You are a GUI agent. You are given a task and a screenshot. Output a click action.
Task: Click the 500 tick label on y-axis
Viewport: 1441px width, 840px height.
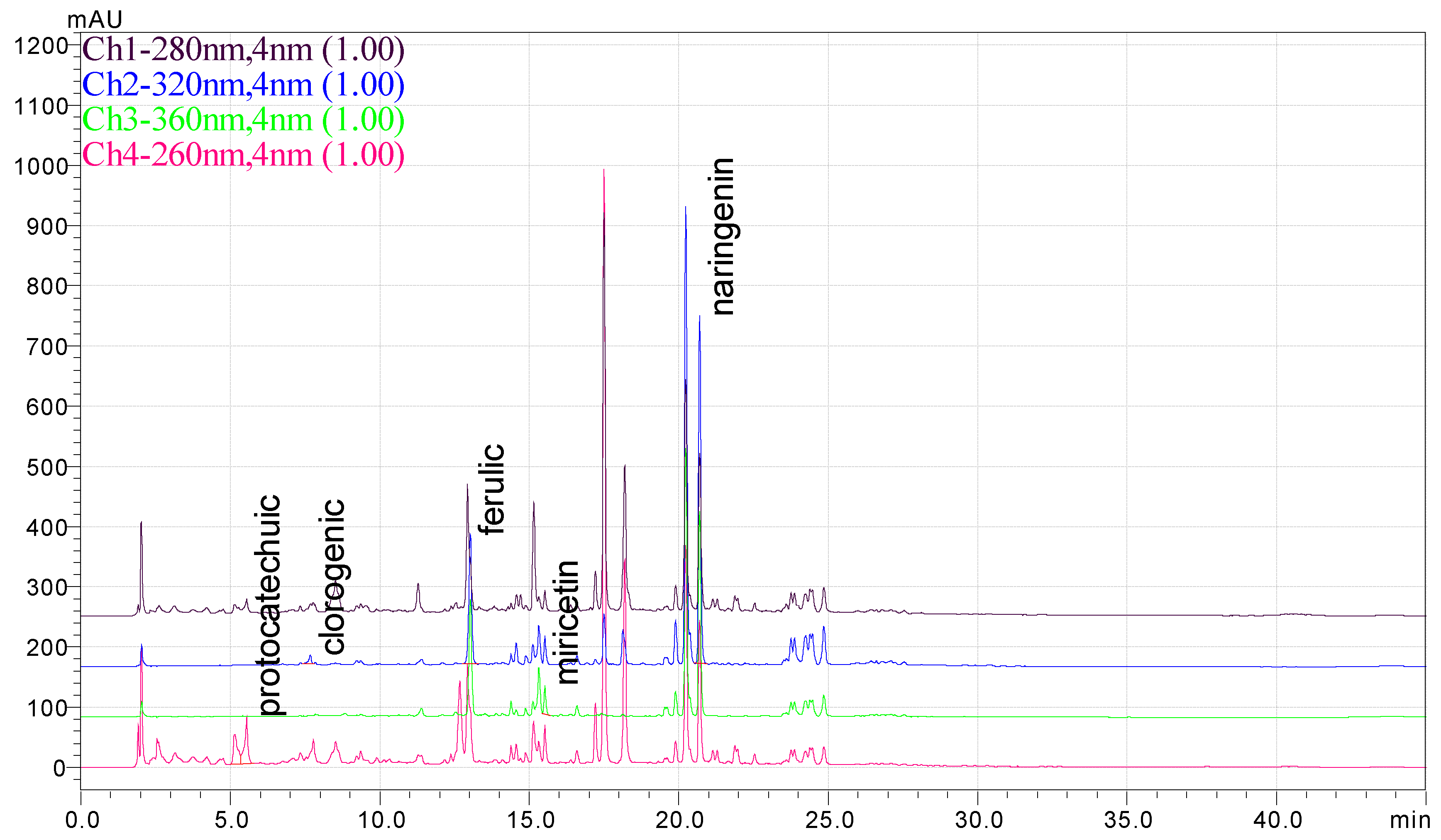47,468
